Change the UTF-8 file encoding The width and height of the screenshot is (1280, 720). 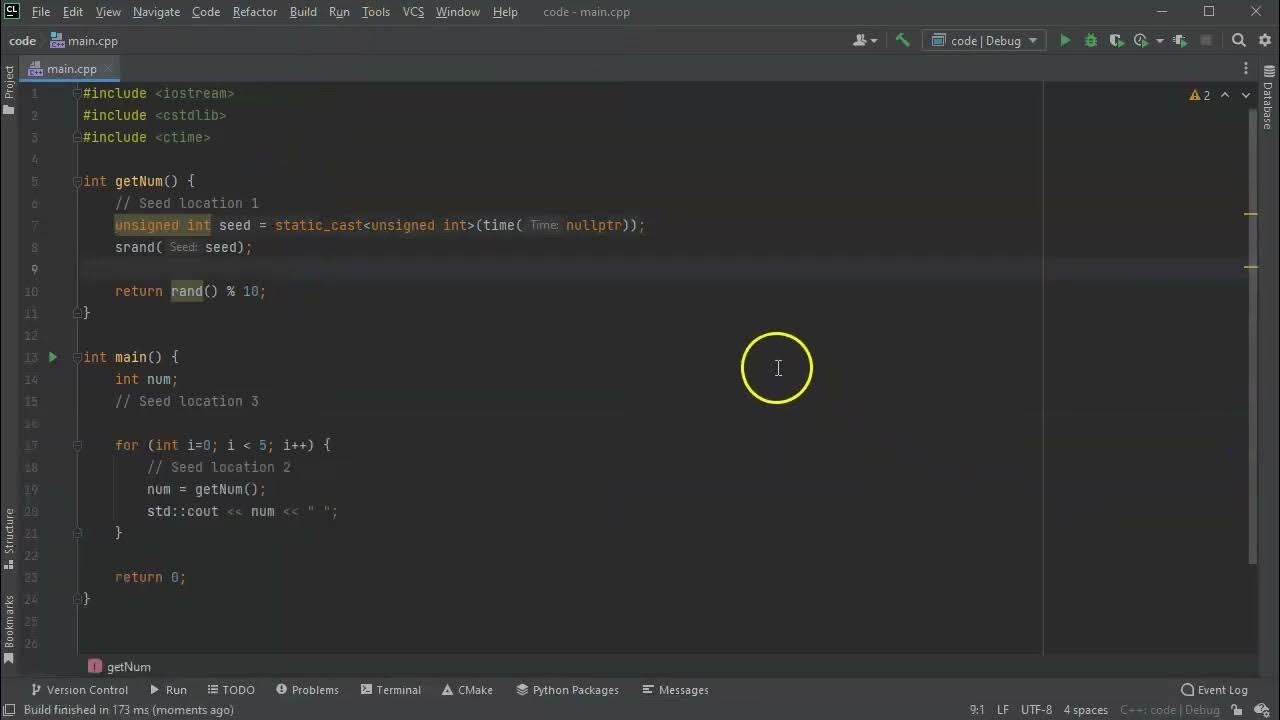(1036, 710)
